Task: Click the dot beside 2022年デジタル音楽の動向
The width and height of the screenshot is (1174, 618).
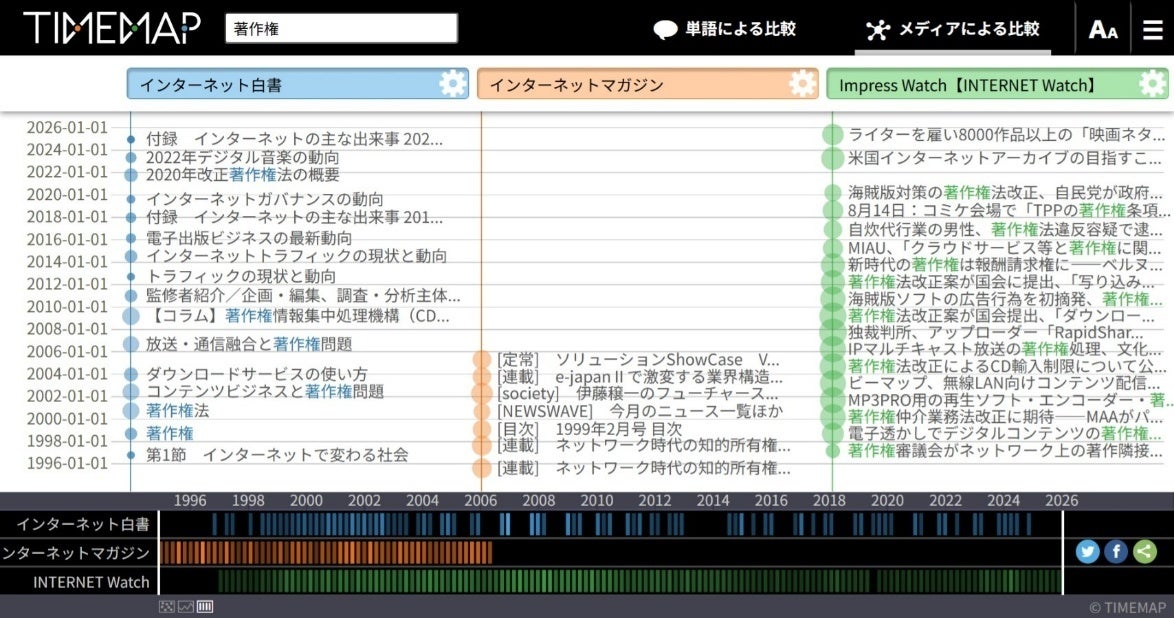Action: click(x=131, y=157)
